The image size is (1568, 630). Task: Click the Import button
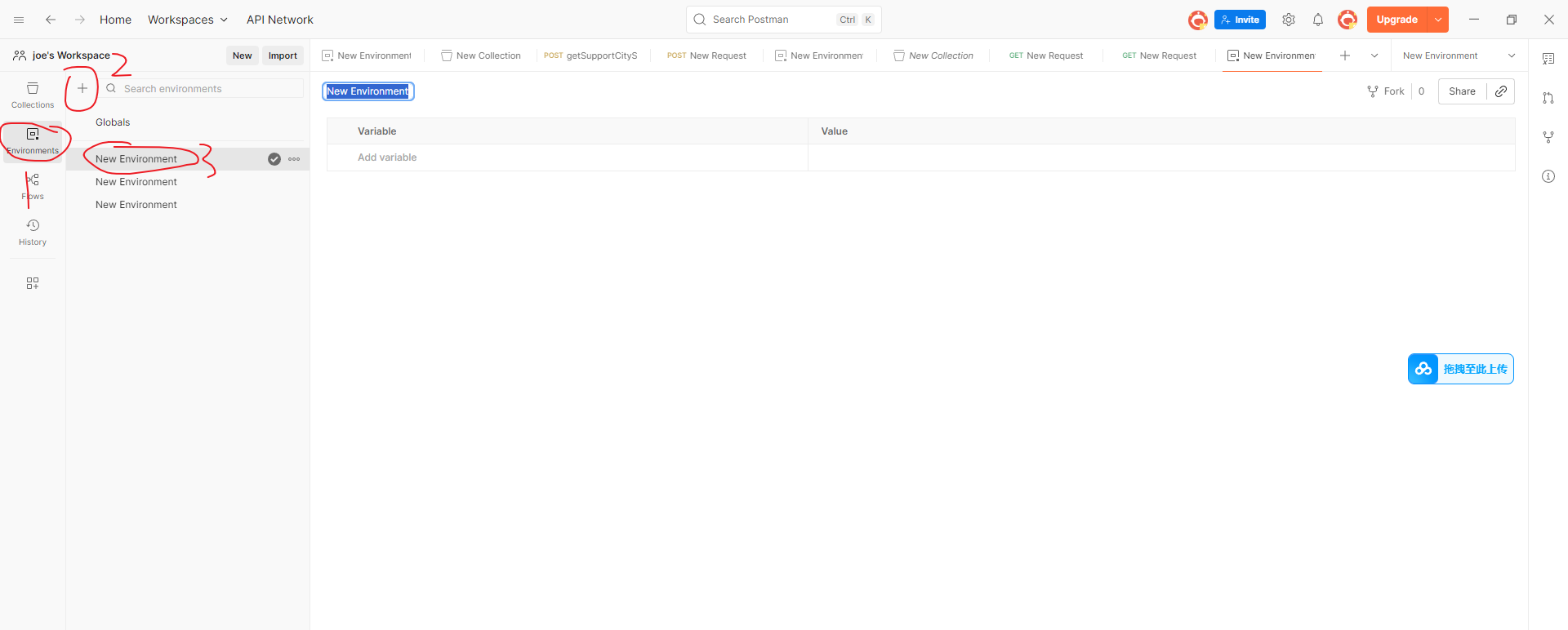pos(283,55)
